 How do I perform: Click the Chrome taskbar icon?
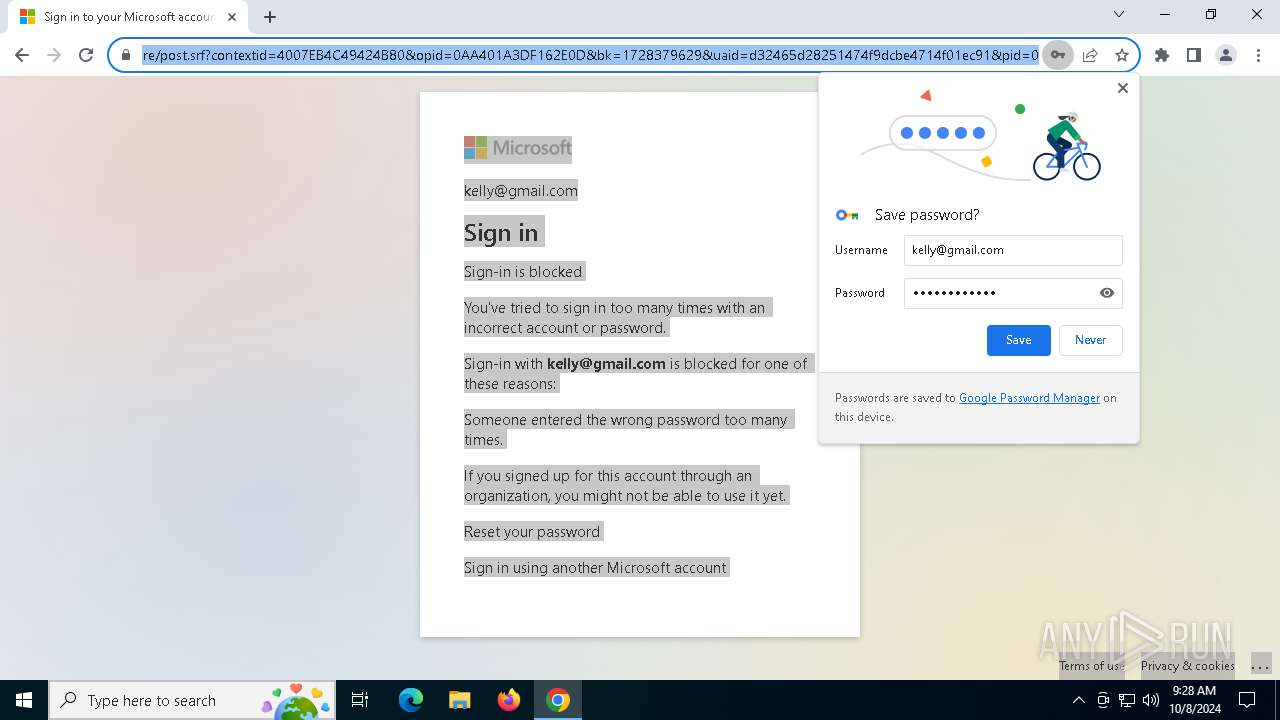[x=558, y=700]
